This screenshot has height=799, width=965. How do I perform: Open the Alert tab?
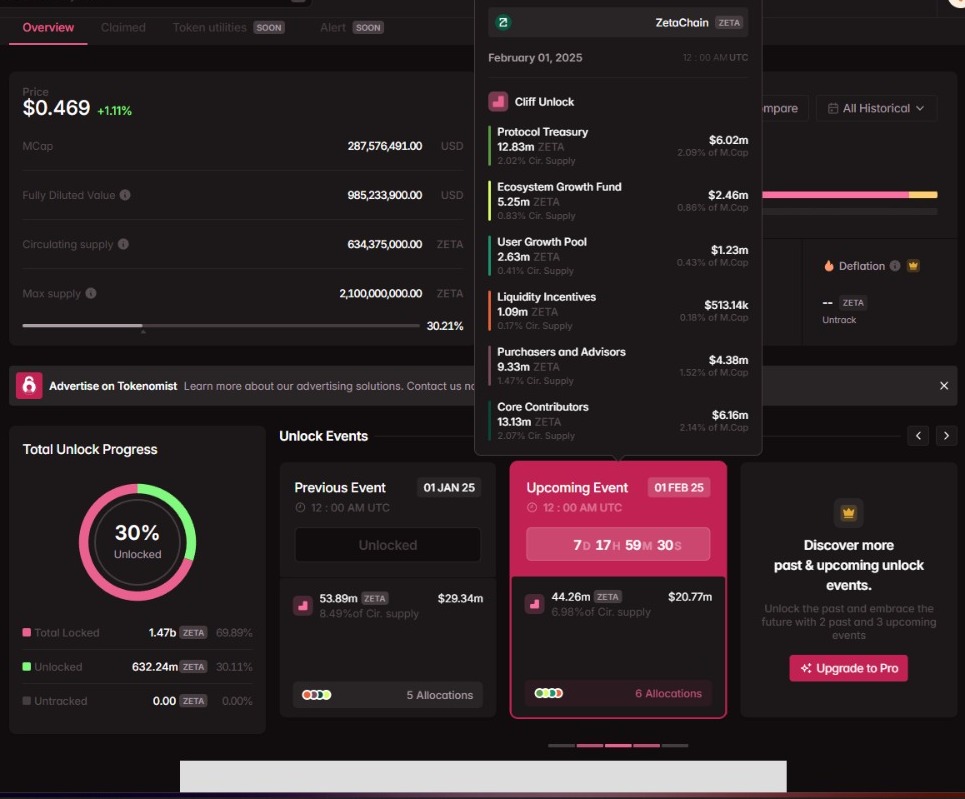tap(351, 28)
